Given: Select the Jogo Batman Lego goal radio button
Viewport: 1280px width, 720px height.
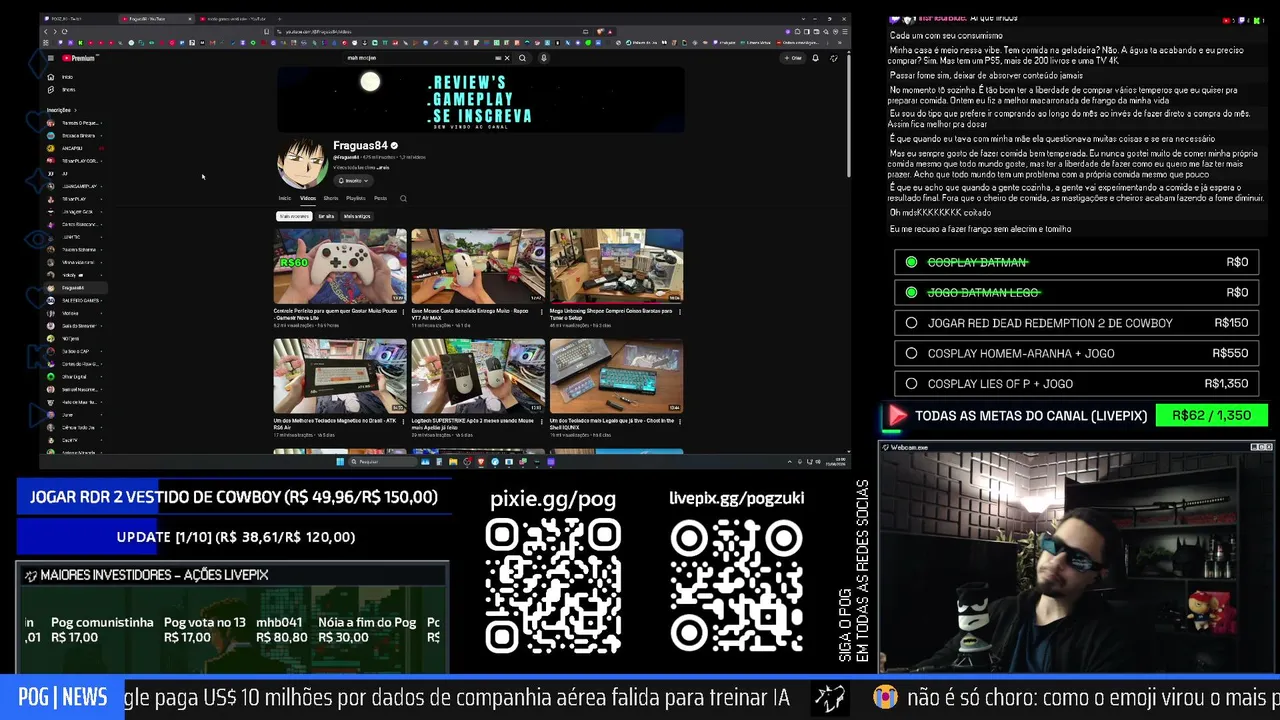Looking at the screenshot, I should coord(911,292).
